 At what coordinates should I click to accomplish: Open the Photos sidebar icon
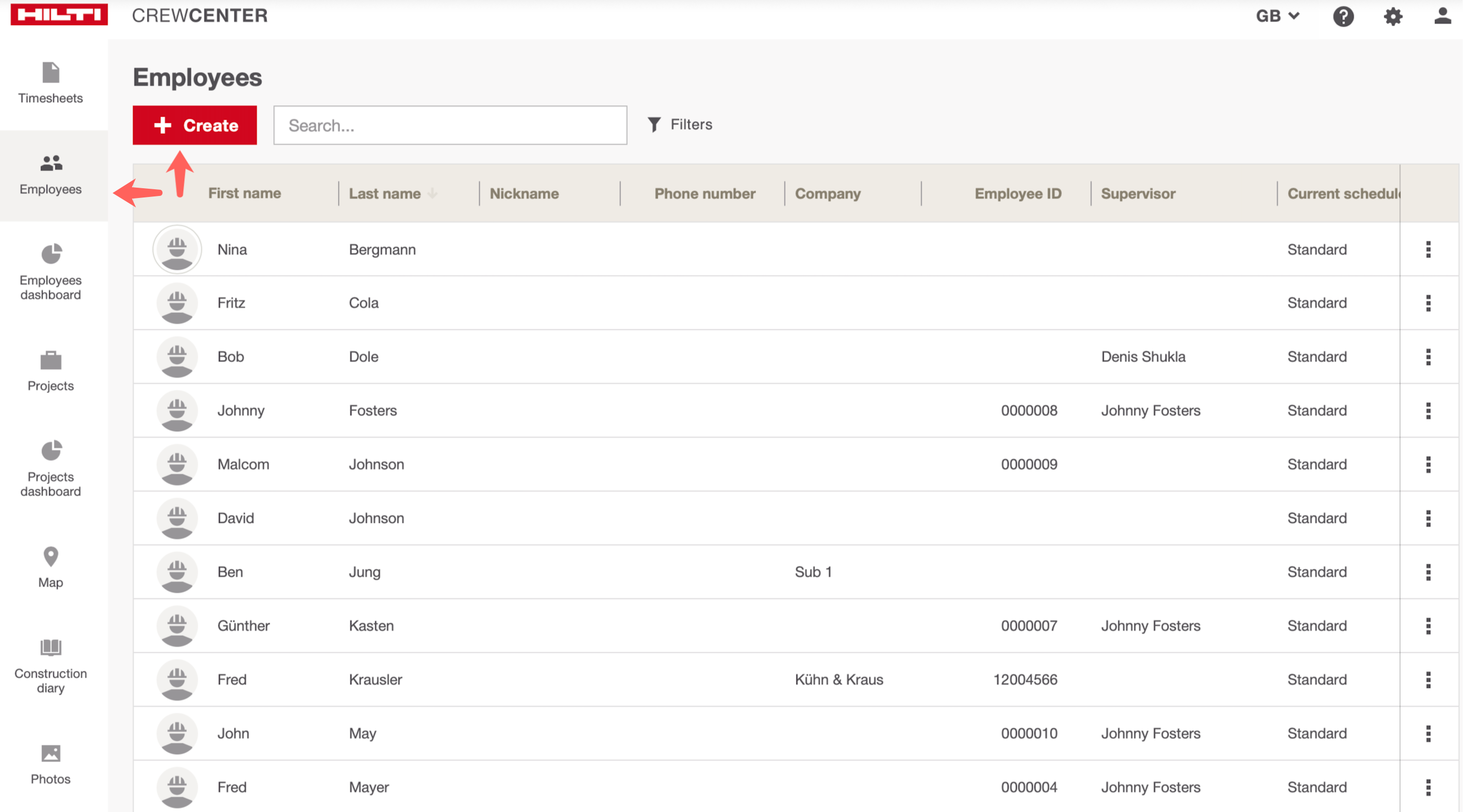50,753
